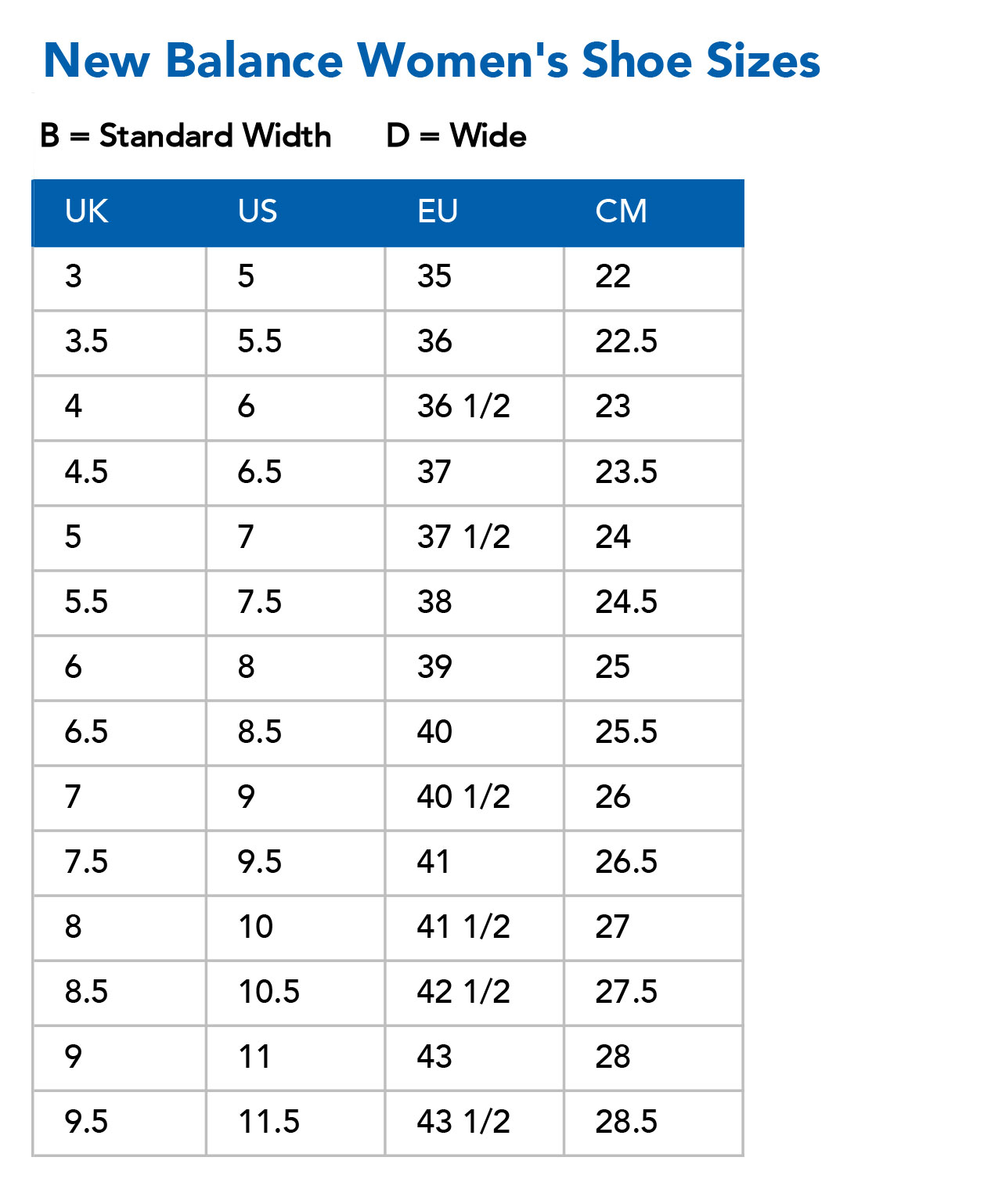Select the EU 42 1/2 cell
The height and width of the screenshot is (1204, 1002).
pos(474,993)
